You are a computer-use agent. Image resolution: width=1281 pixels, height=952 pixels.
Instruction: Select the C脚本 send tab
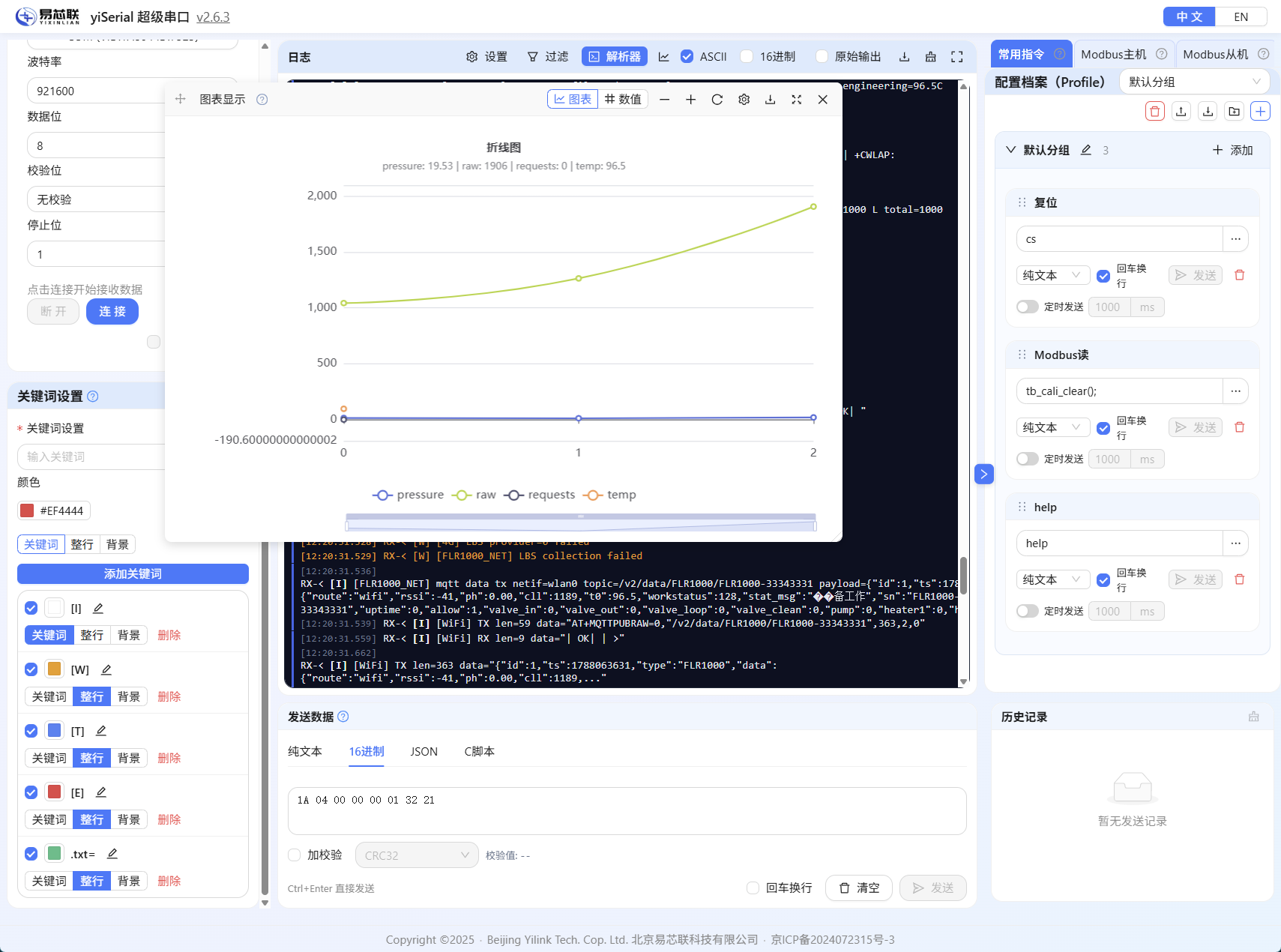[x=479, y=751]
